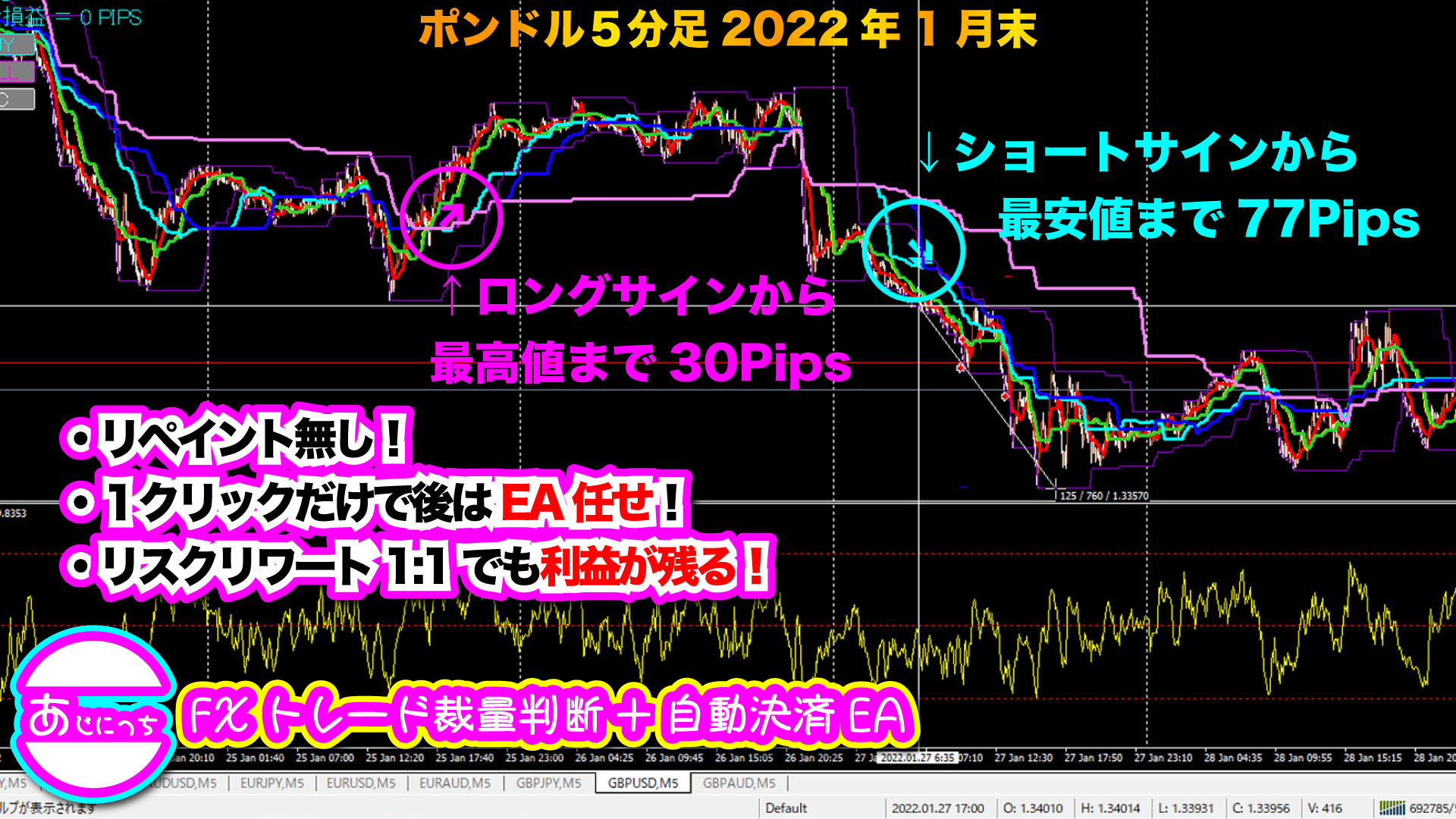
Task: Open the EURUSD,M5 chart tab
Action: coord(361,783)
